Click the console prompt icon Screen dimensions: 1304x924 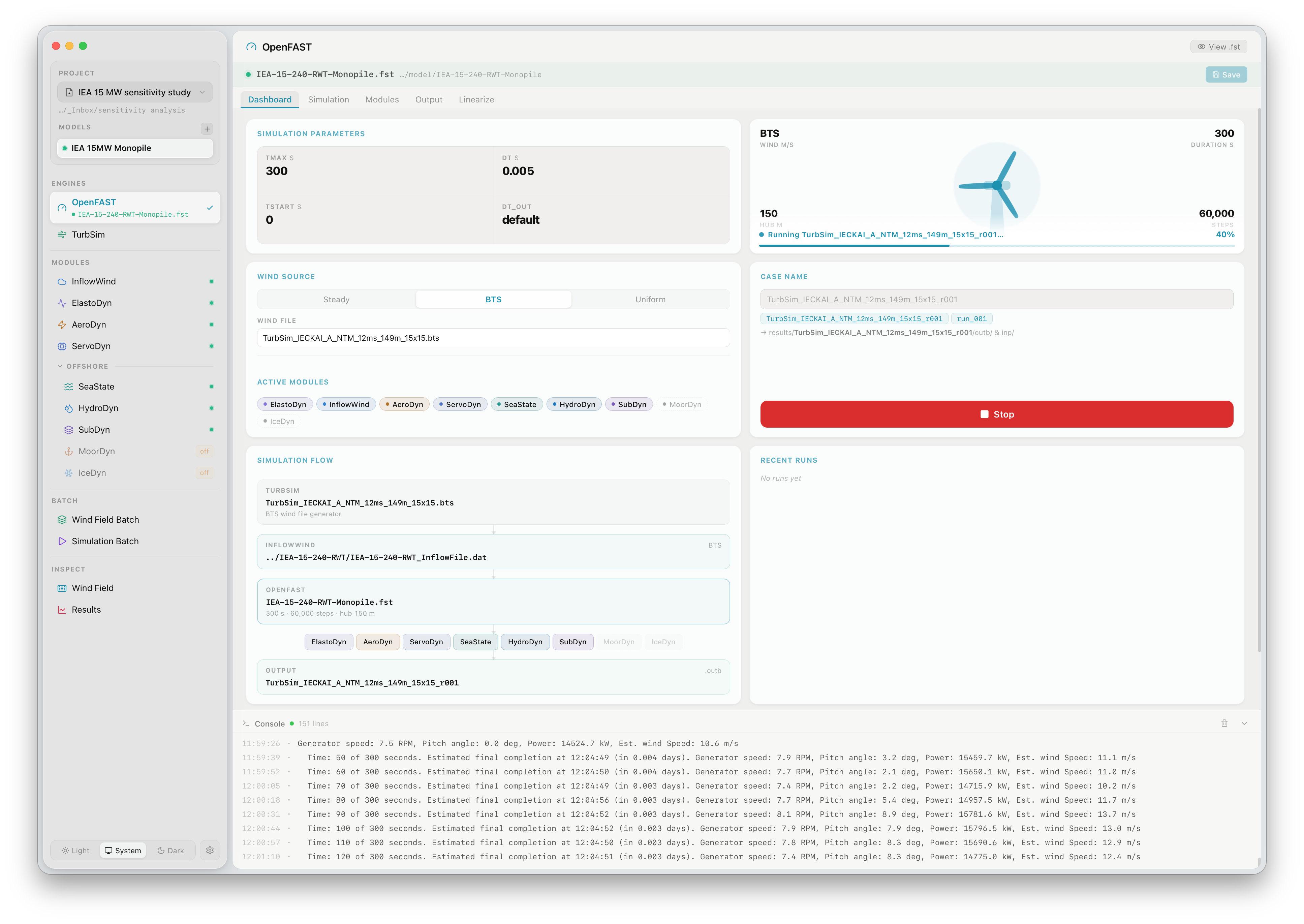click(x=246, y=724)
